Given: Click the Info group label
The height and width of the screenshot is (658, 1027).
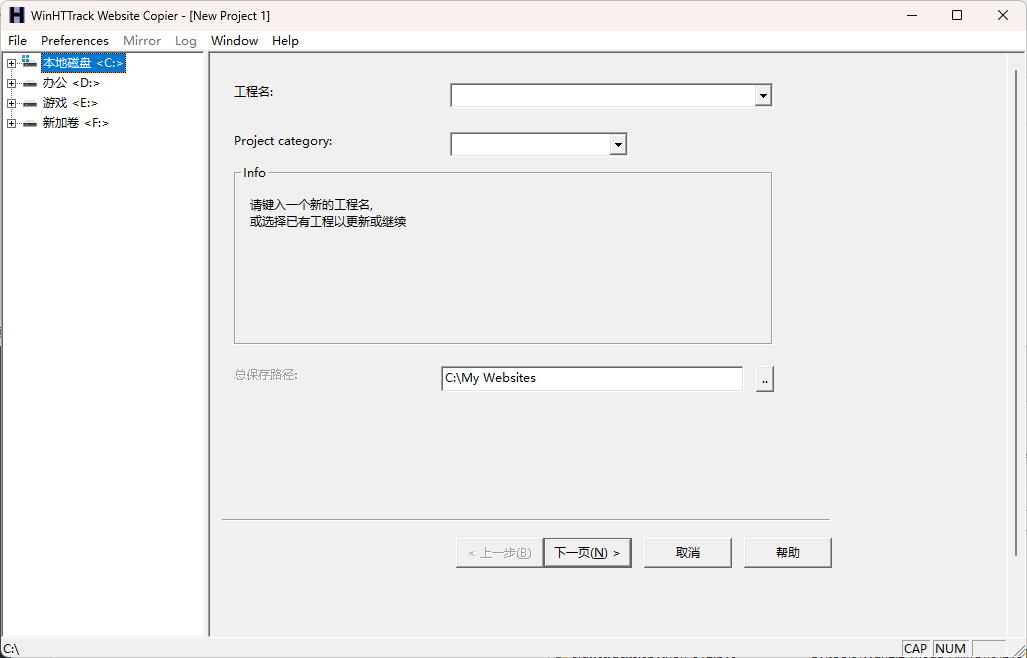Looking at the screenshot, I should click(x=254, y=173).
